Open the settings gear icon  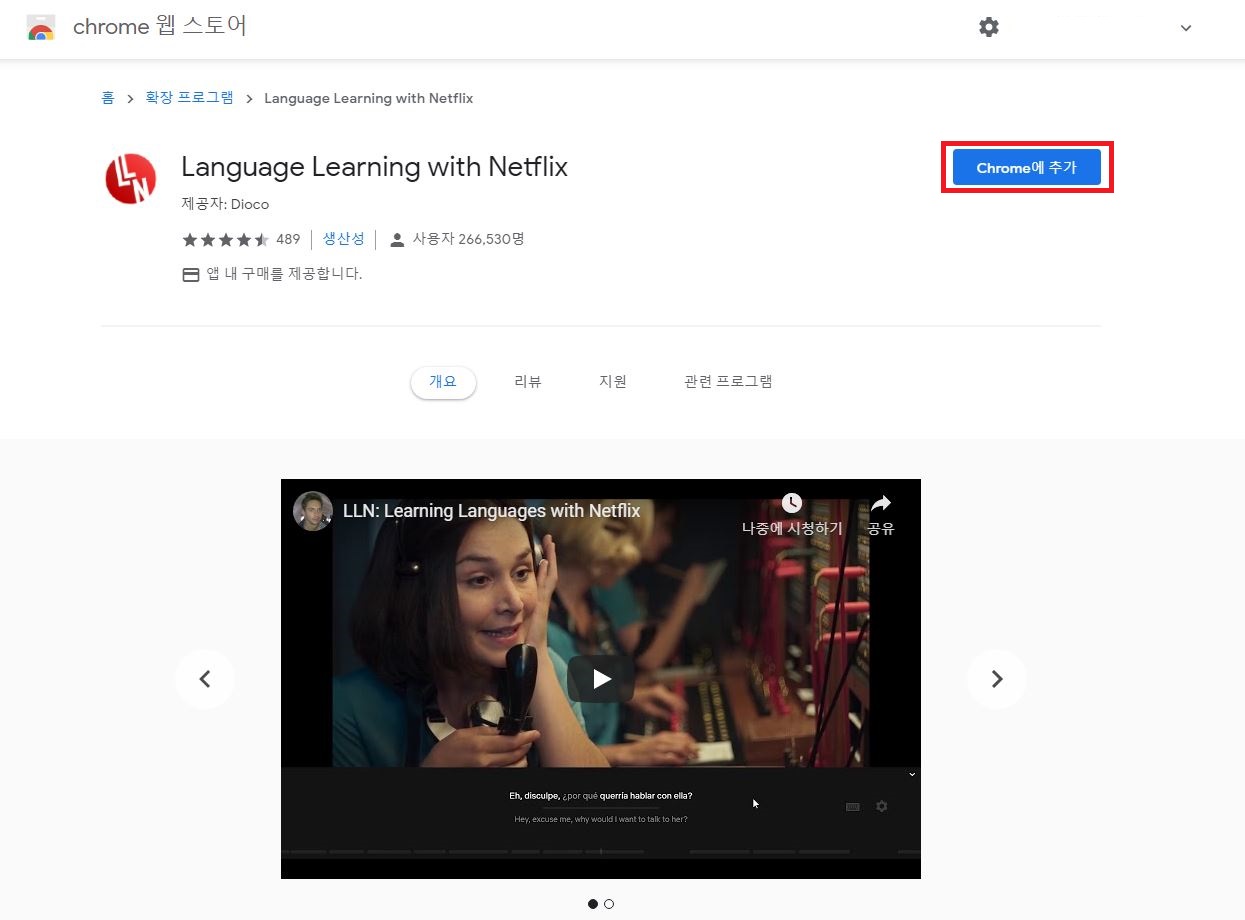989,27
